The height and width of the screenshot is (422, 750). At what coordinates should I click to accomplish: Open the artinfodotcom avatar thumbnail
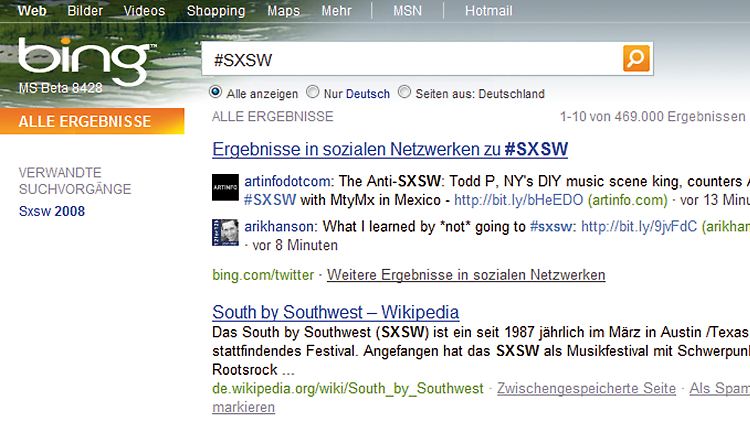(225, 187)
